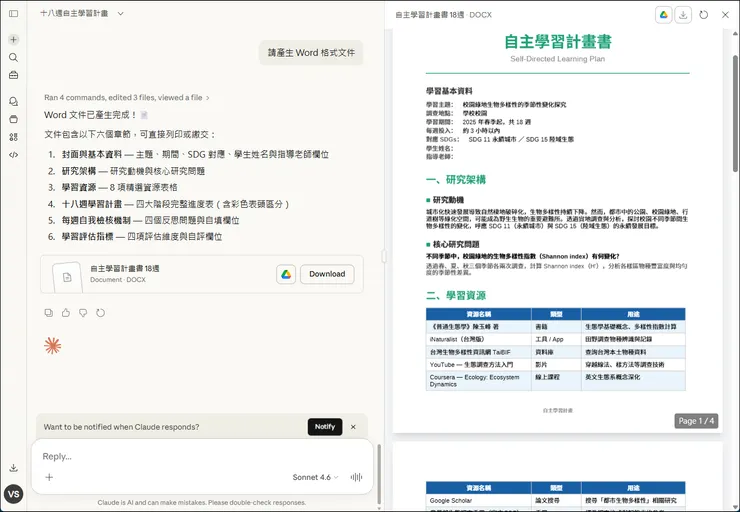Open the projects icon in sidebar
The image size is (740, 512).
[13, 119]
